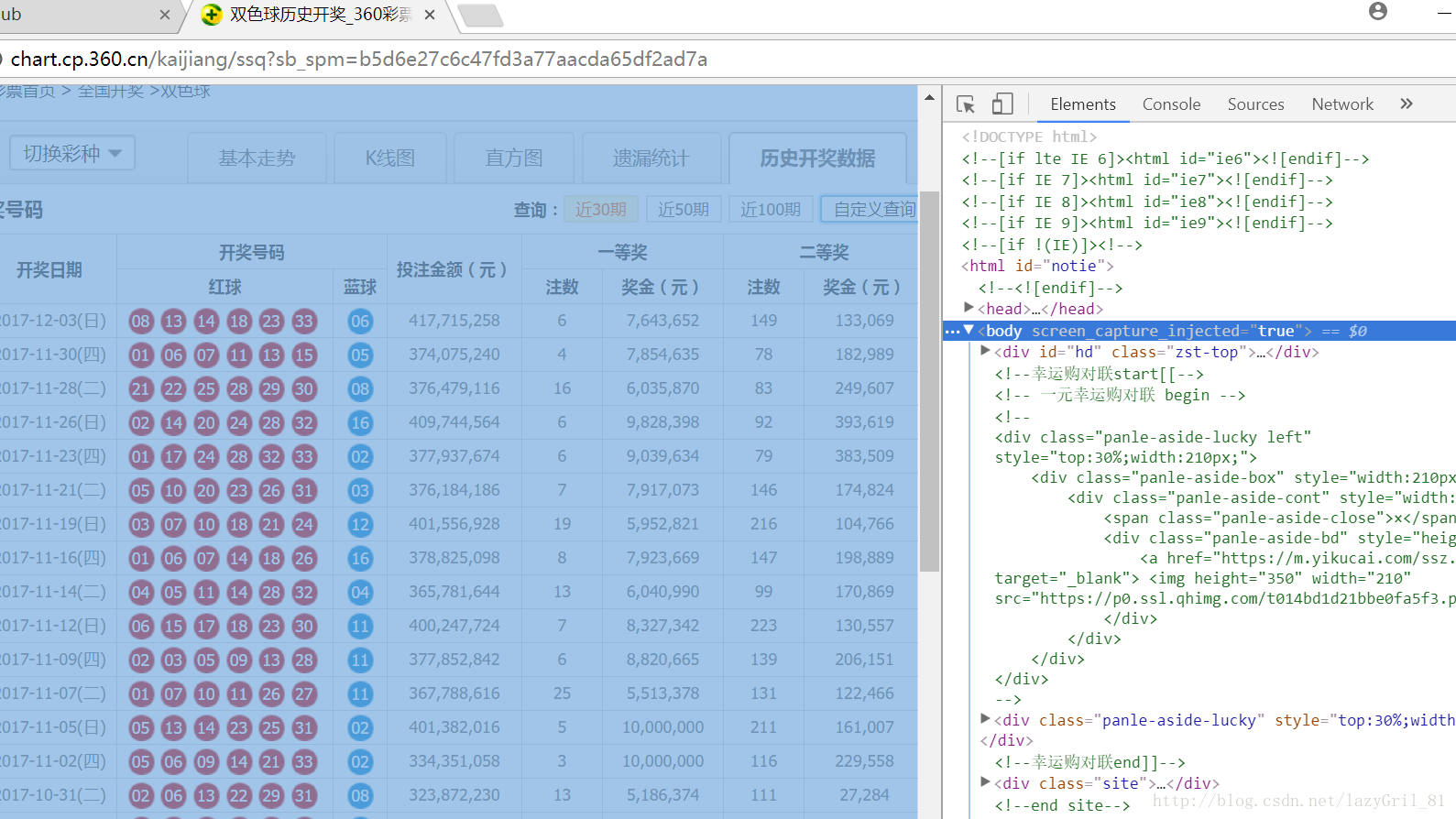Expand the div id="hd" node
Screen dimensions: 1456x819
click(985, 351)
